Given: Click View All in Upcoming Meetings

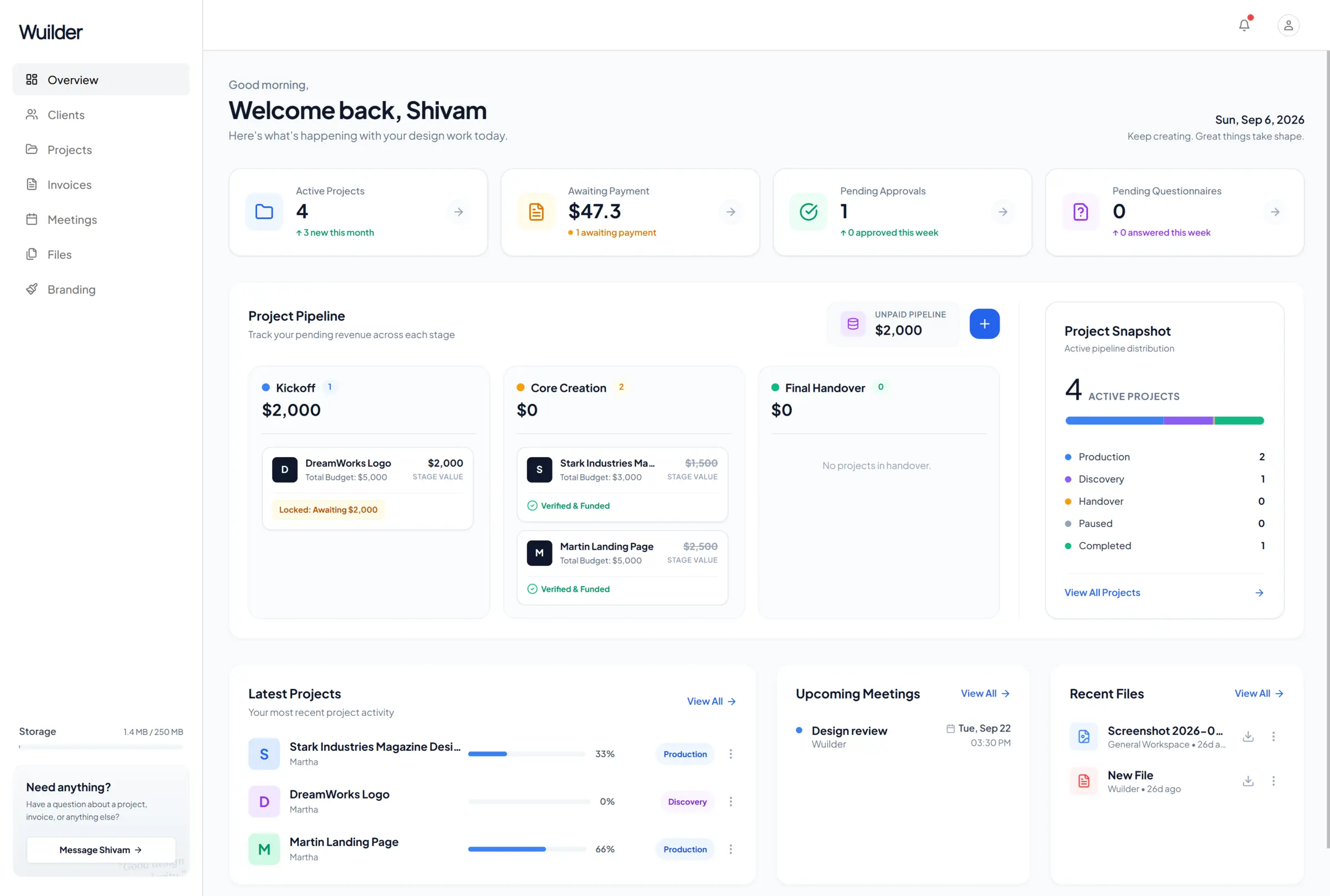Looking at the screenshot, I should coord(985,694).
